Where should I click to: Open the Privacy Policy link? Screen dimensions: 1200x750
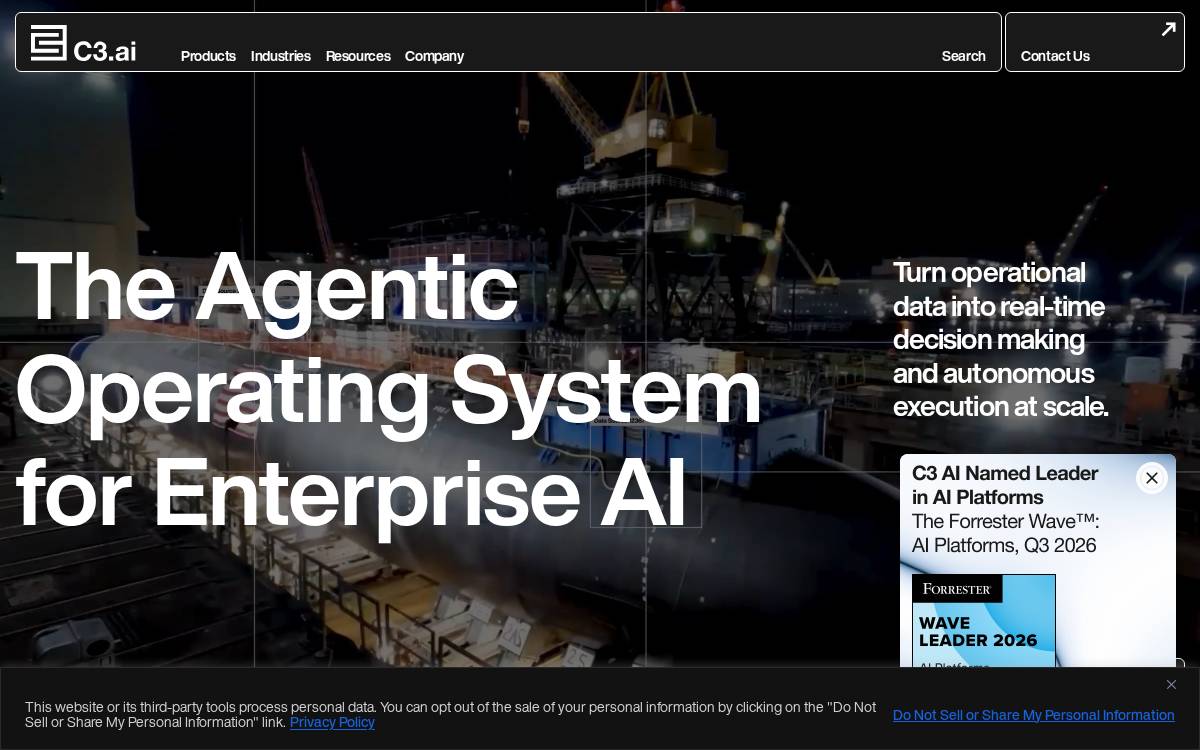(x=332, y=722)
